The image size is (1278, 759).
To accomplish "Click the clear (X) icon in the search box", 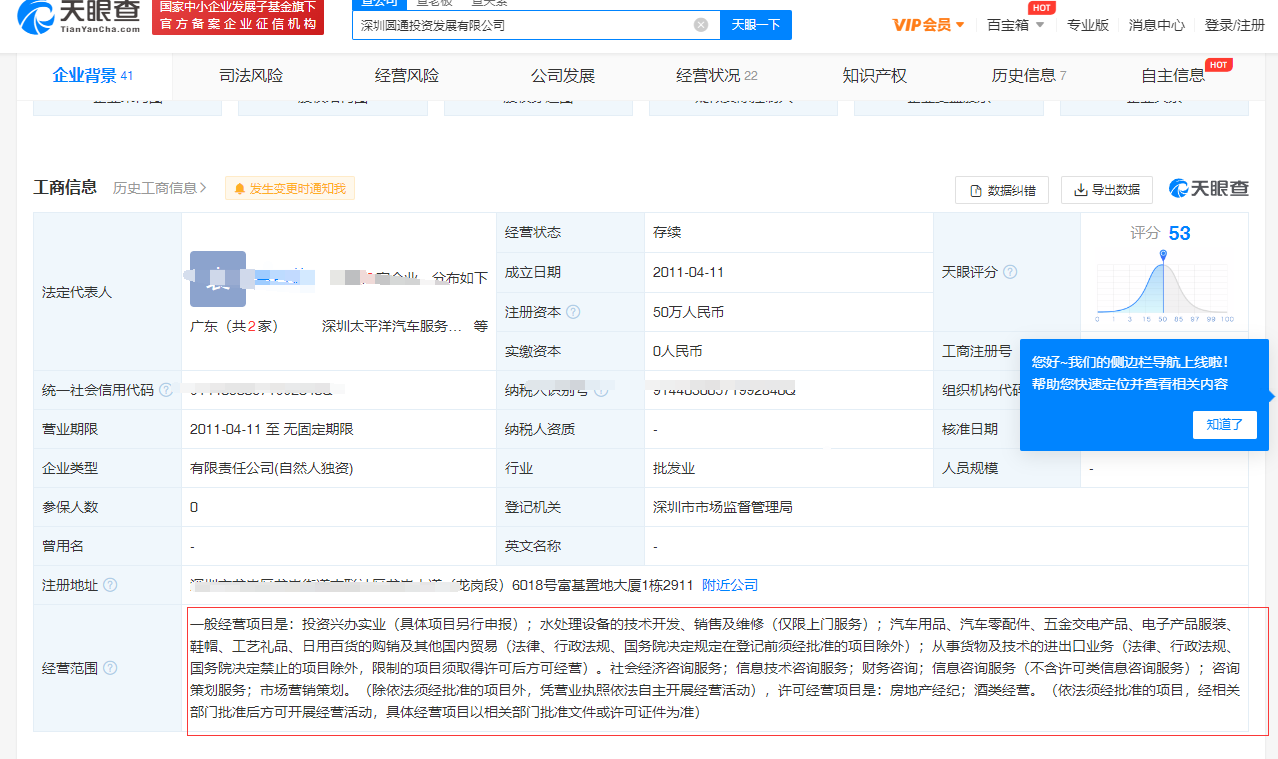I will click(x=700, y=24).
